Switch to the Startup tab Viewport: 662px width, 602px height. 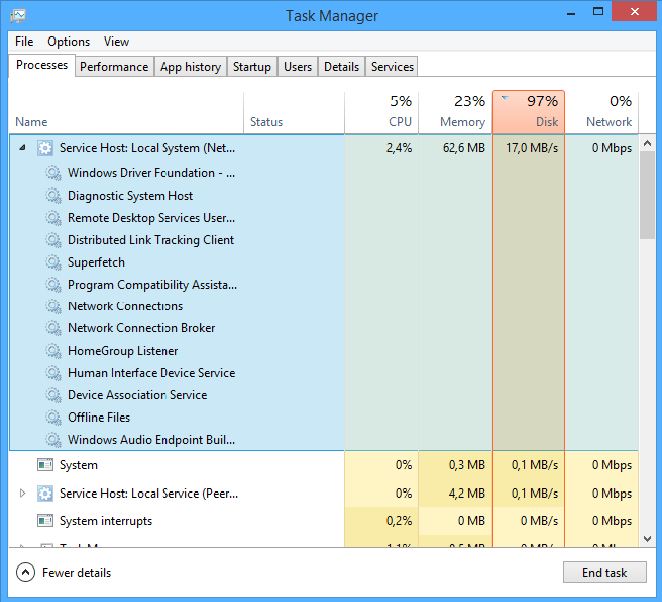[x=252, y=67]
